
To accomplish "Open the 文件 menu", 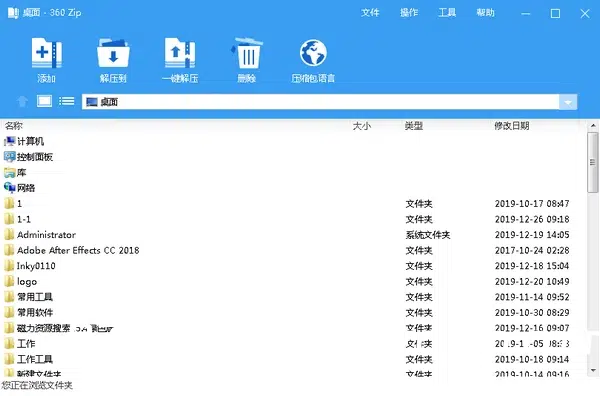I will (370, 13).
